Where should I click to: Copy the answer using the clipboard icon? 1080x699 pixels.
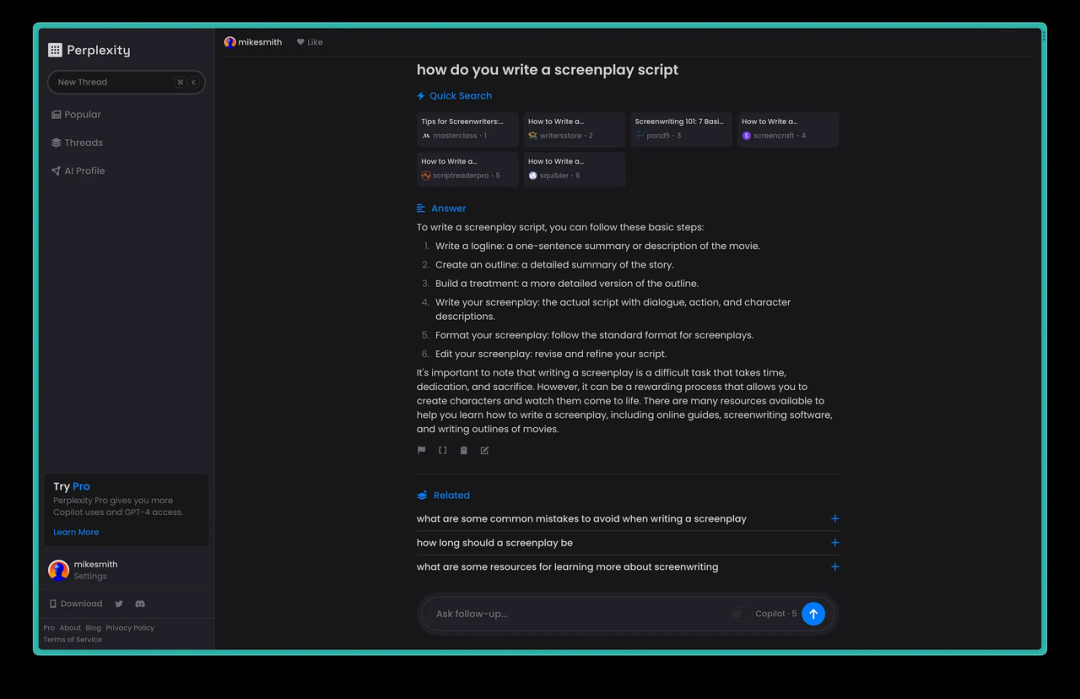tap(463, 450)
